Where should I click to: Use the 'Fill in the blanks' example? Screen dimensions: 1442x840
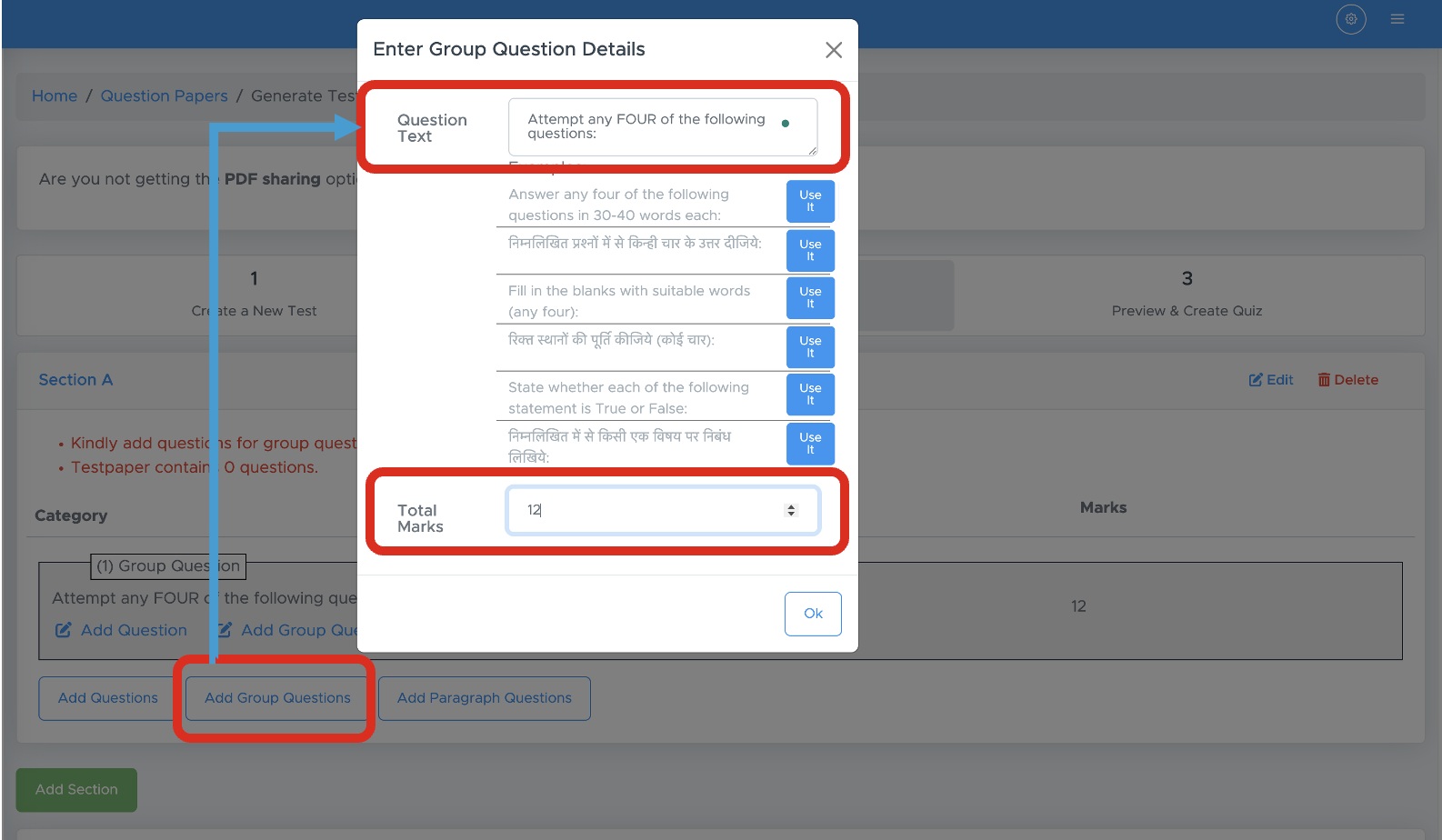click(x=810, y=297)
